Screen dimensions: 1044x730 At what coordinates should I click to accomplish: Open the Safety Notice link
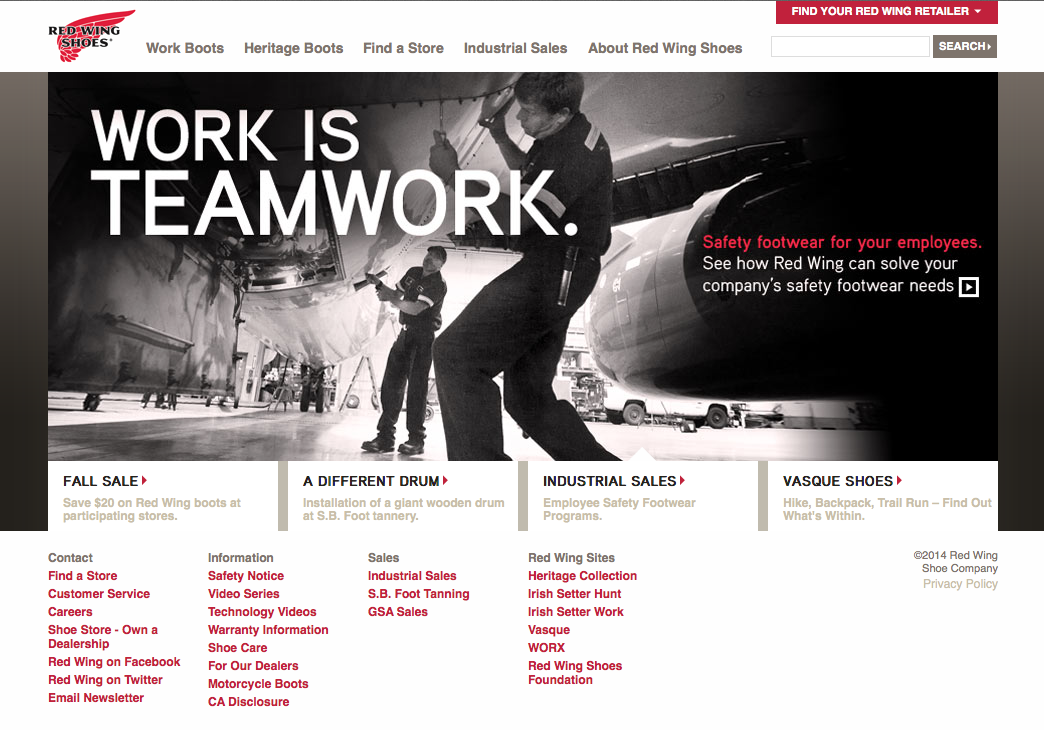click(246, 576)
